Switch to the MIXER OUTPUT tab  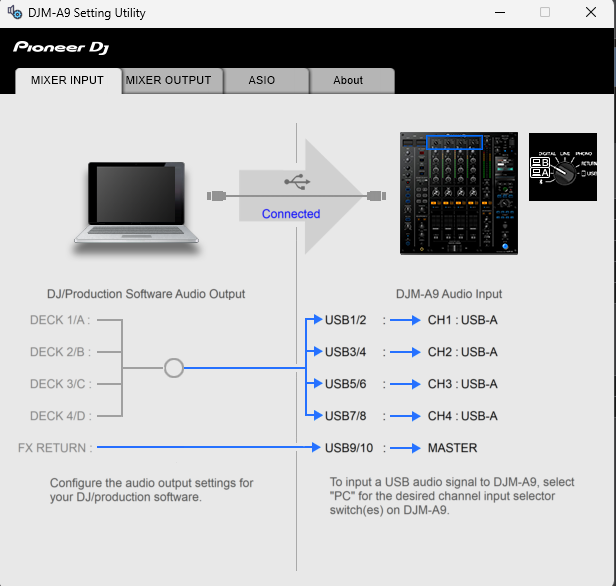(172, 81)
